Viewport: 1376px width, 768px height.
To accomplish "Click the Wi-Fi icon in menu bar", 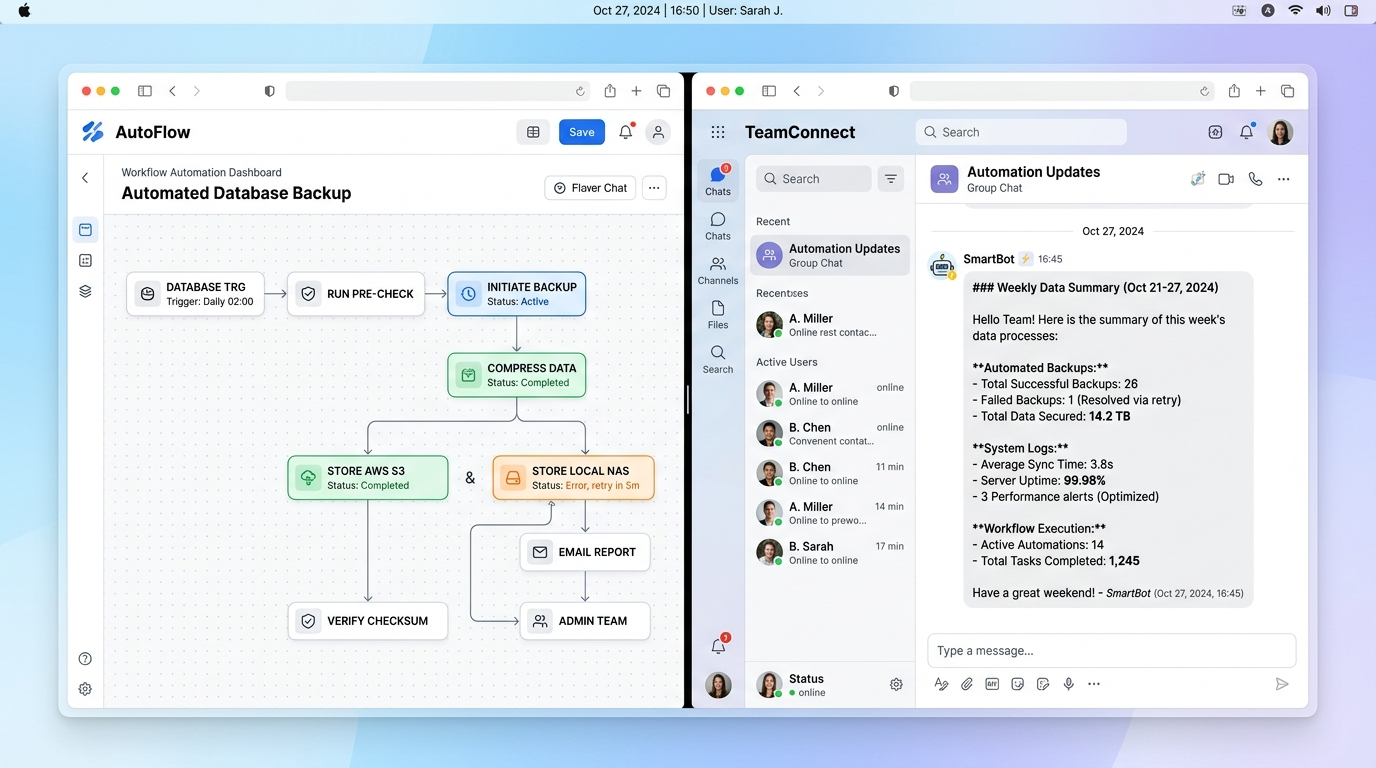I will click(1296, 10).
